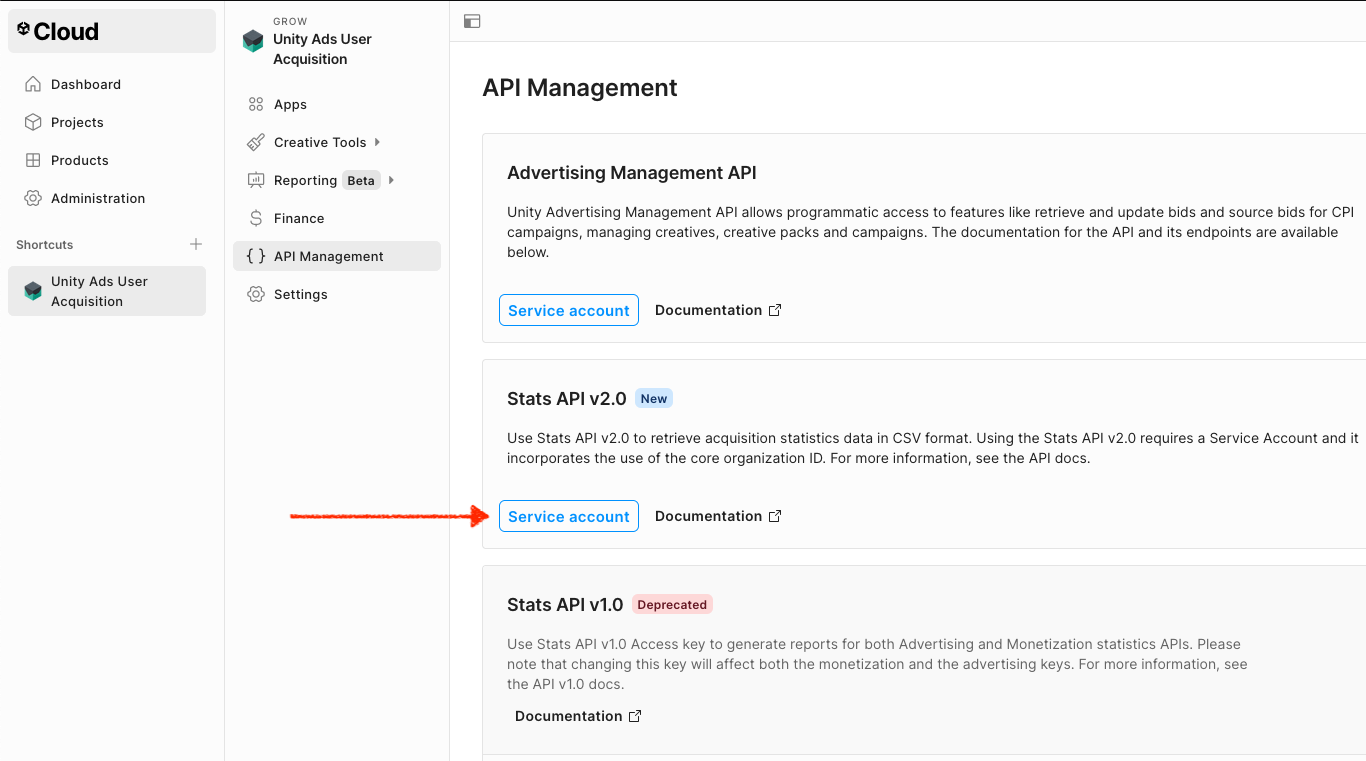The width and height of the screenshot is (1366, 761).
Task: Click the Products grid icon
Action: coord(33,160)
